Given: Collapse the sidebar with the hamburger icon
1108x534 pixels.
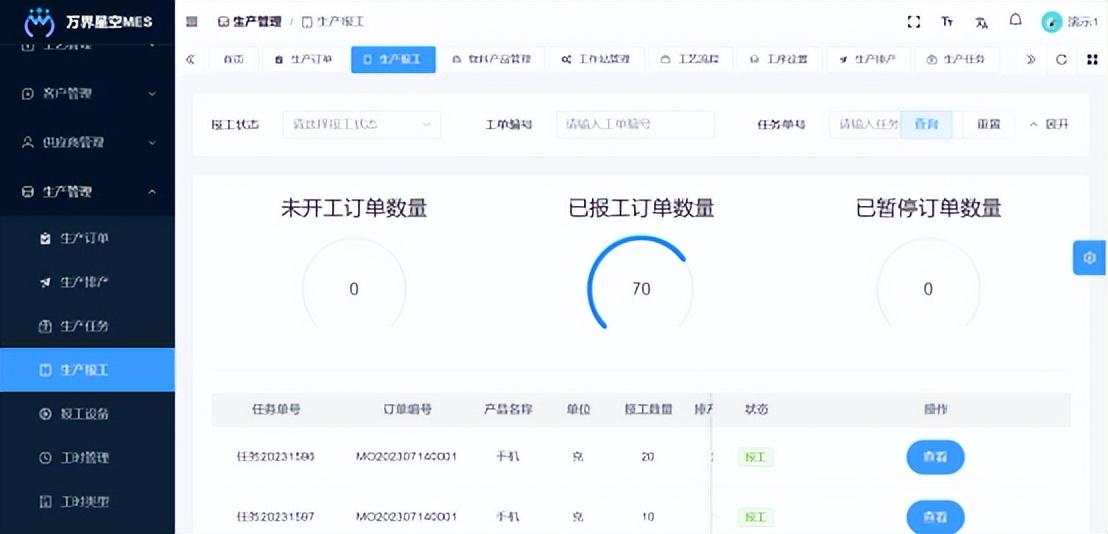Looking at the screenshot, I should point(191,22).
